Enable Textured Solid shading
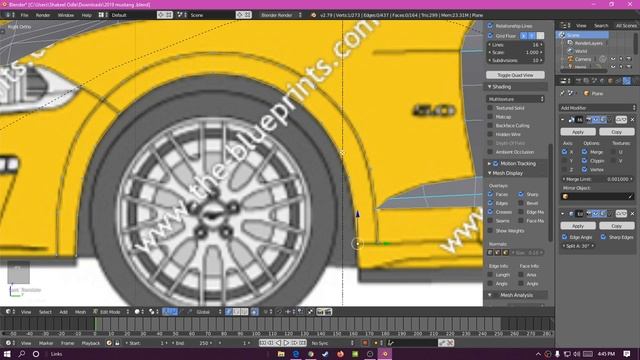This screenshot has width=640, height=360. tap(490, 108)
